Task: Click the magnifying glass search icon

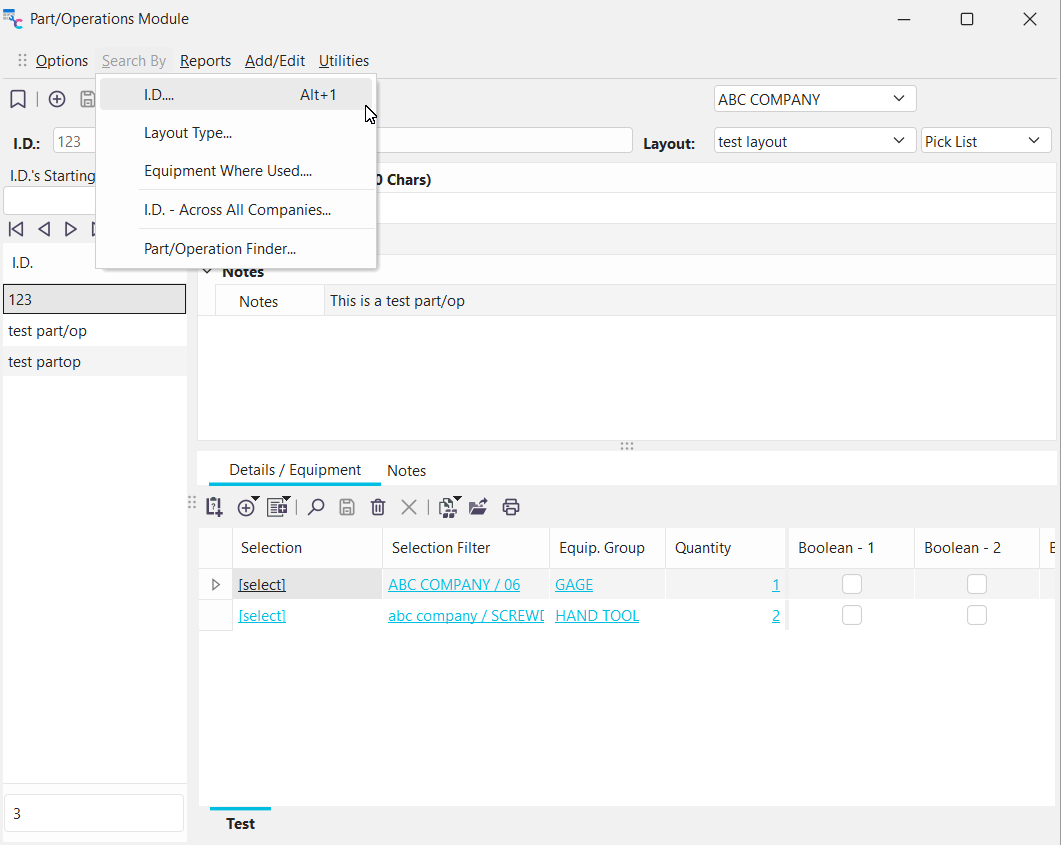Action: tap(316, 507)
